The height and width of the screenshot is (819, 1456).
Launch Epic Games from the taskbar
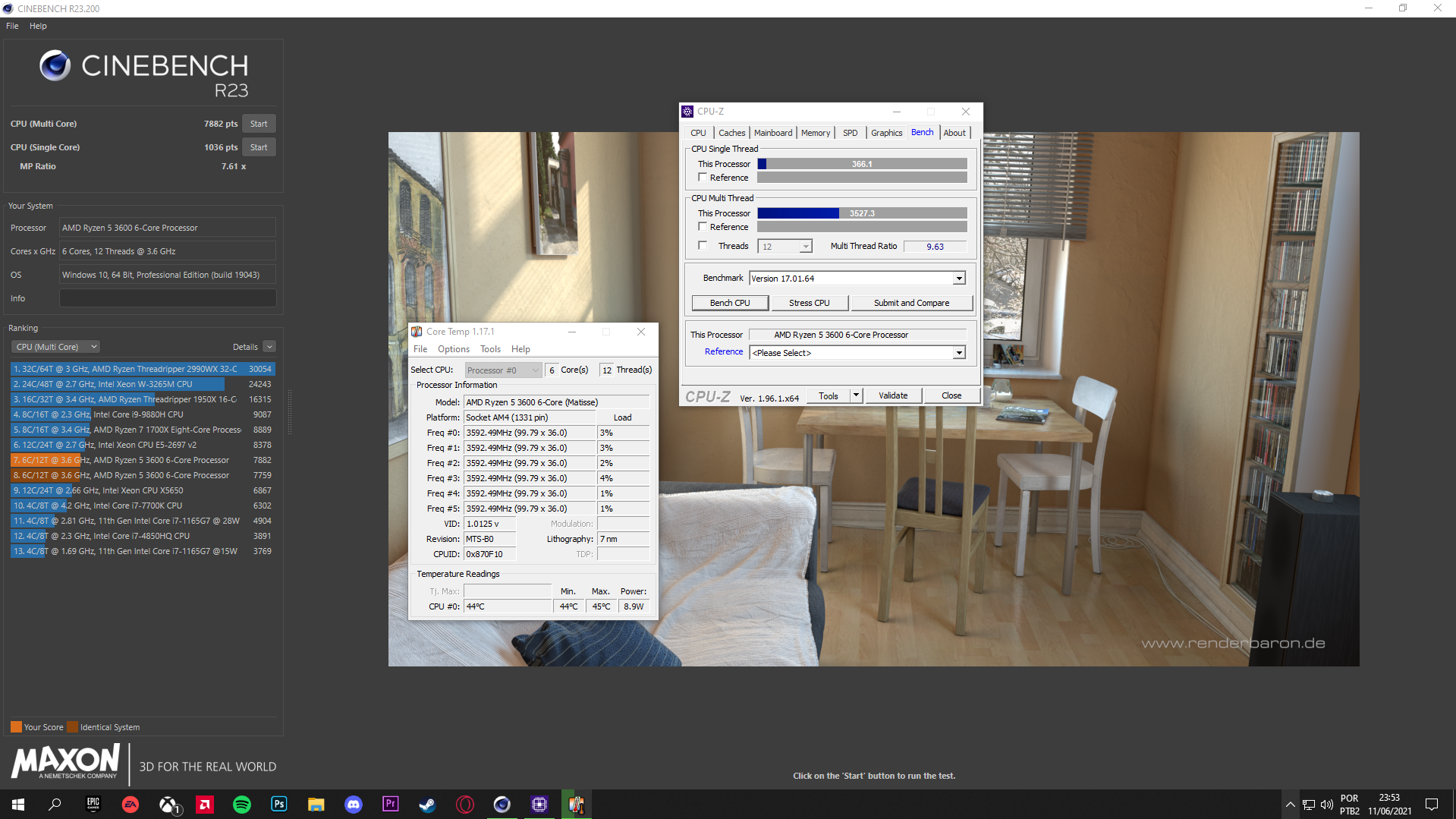click(93, 805)
